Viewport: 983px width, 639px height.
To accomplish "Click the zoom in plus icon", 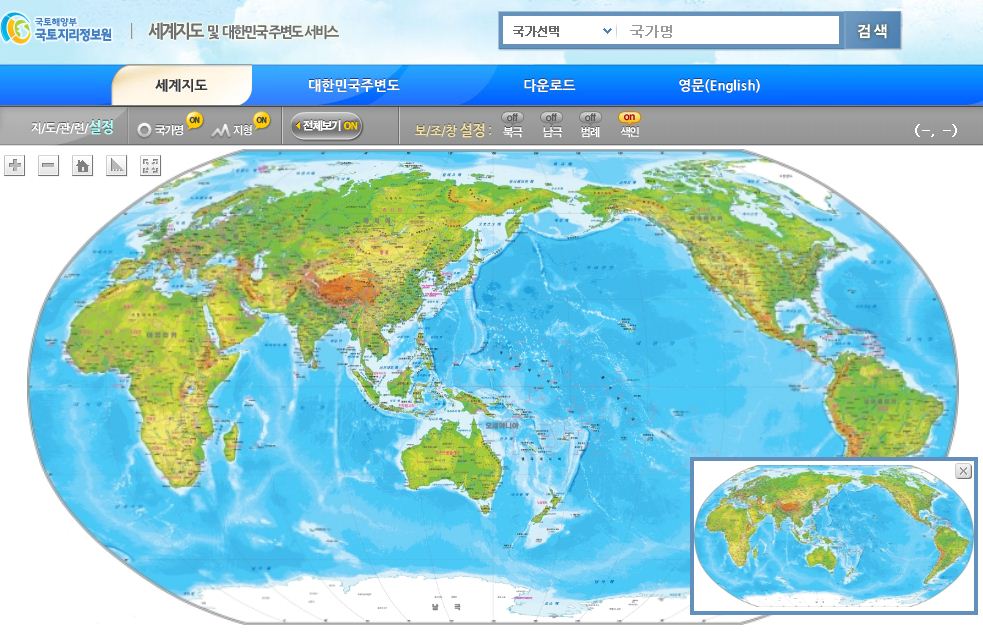I will click(x=15, y=166).
